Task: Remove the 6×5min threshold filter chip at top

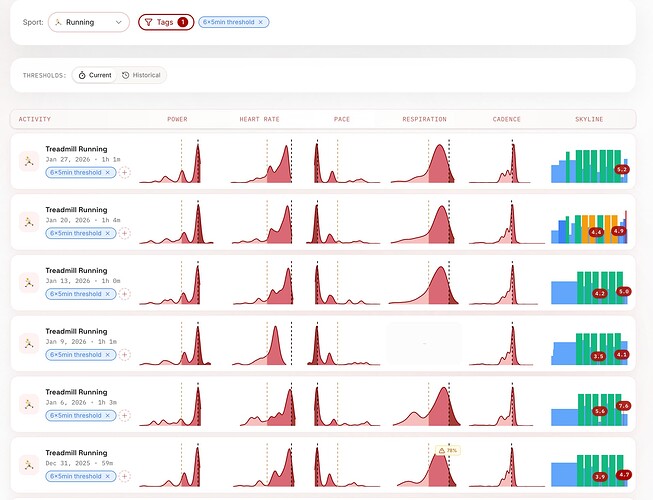Action: coord(261,21)
